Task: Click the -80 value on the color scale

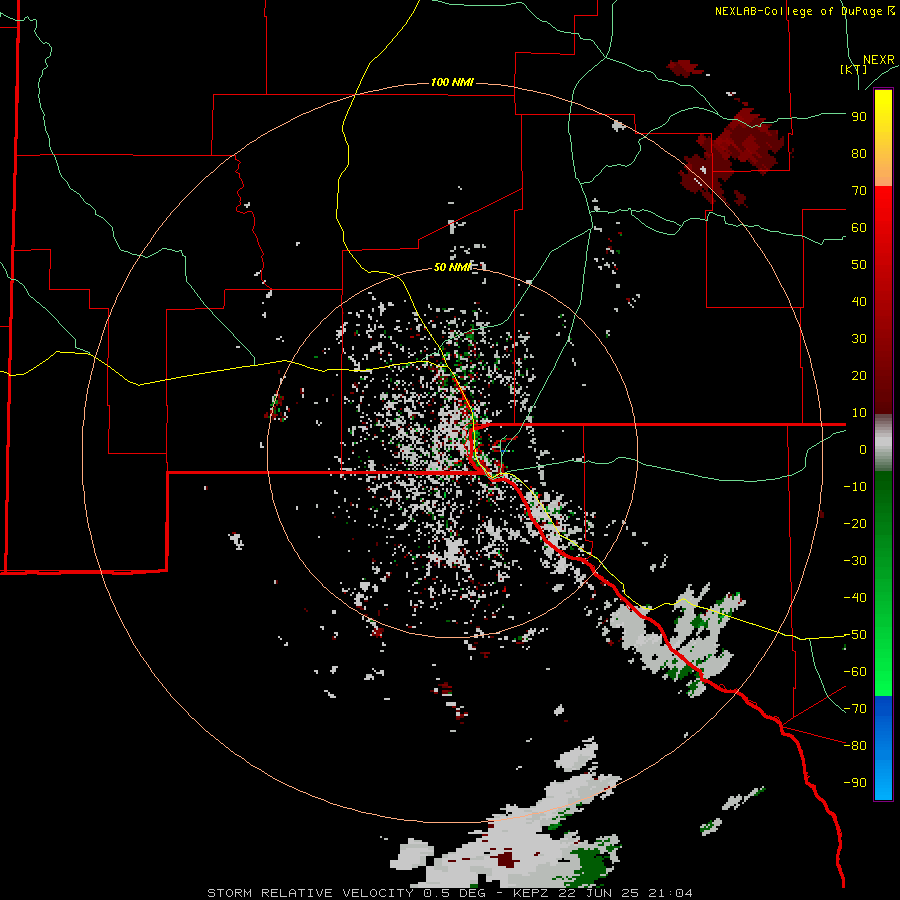Action: pyautogui.click(x=855, y=746)
